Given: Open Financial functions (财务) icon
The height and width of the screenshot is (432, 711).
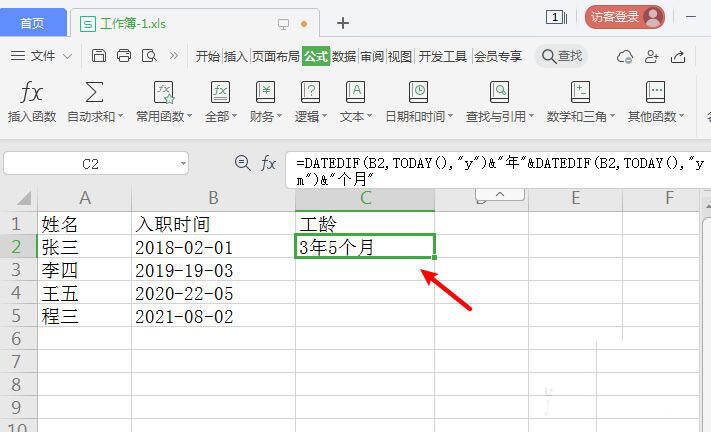Looking at the screenshot, I should (265, 92).
